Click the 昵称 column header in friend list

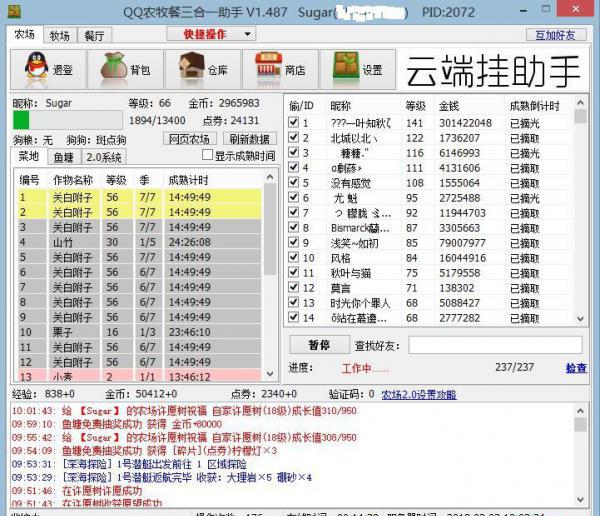[341, 106]
